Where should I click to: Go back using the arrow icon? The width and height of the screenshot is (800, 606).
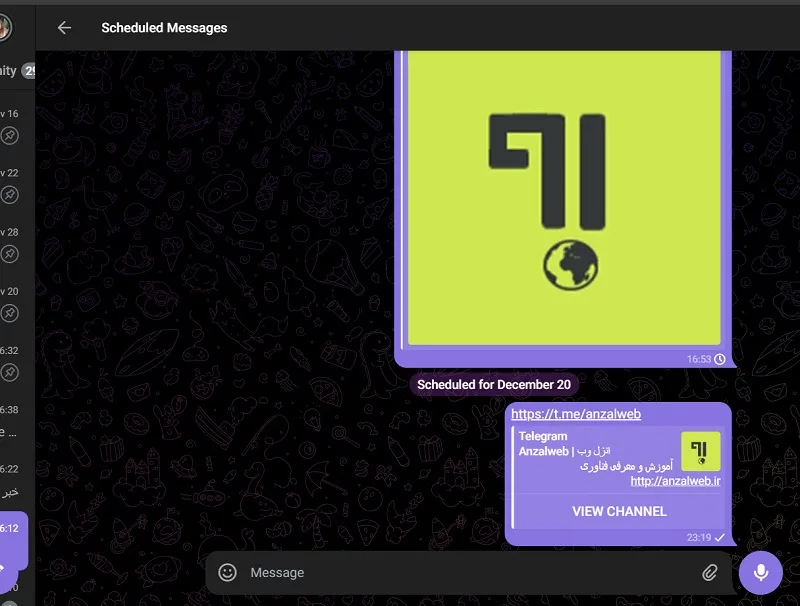(x=64, y=28)
